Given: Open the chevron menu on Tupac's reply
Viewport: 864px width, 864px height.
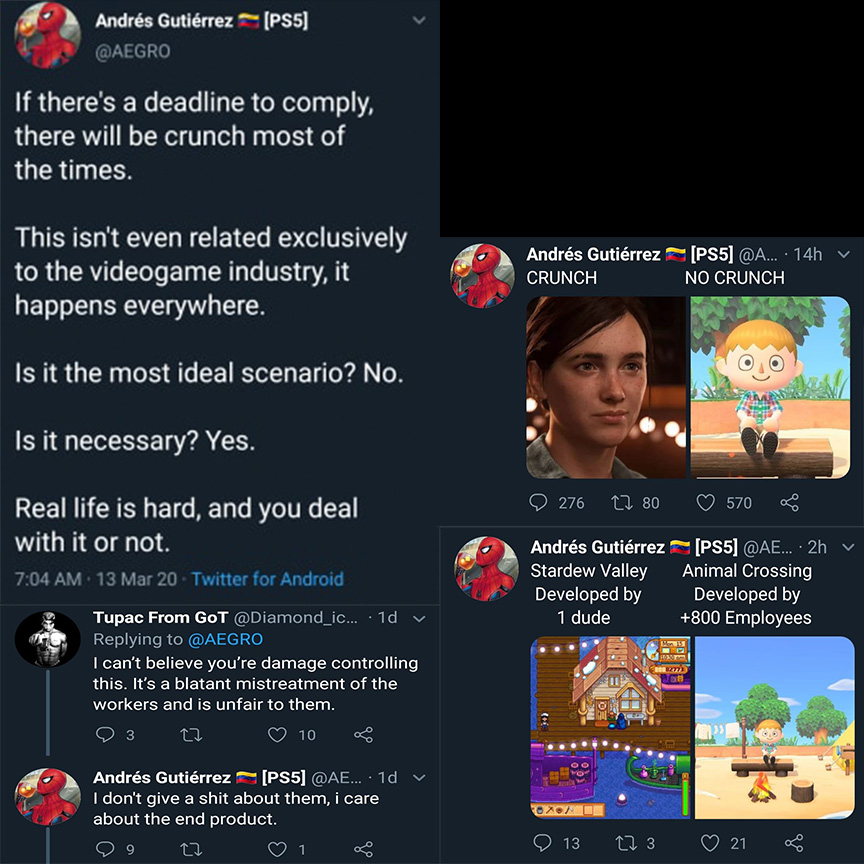Looking at the screenshot, I should pyautogui.click(x=419, y=619).
